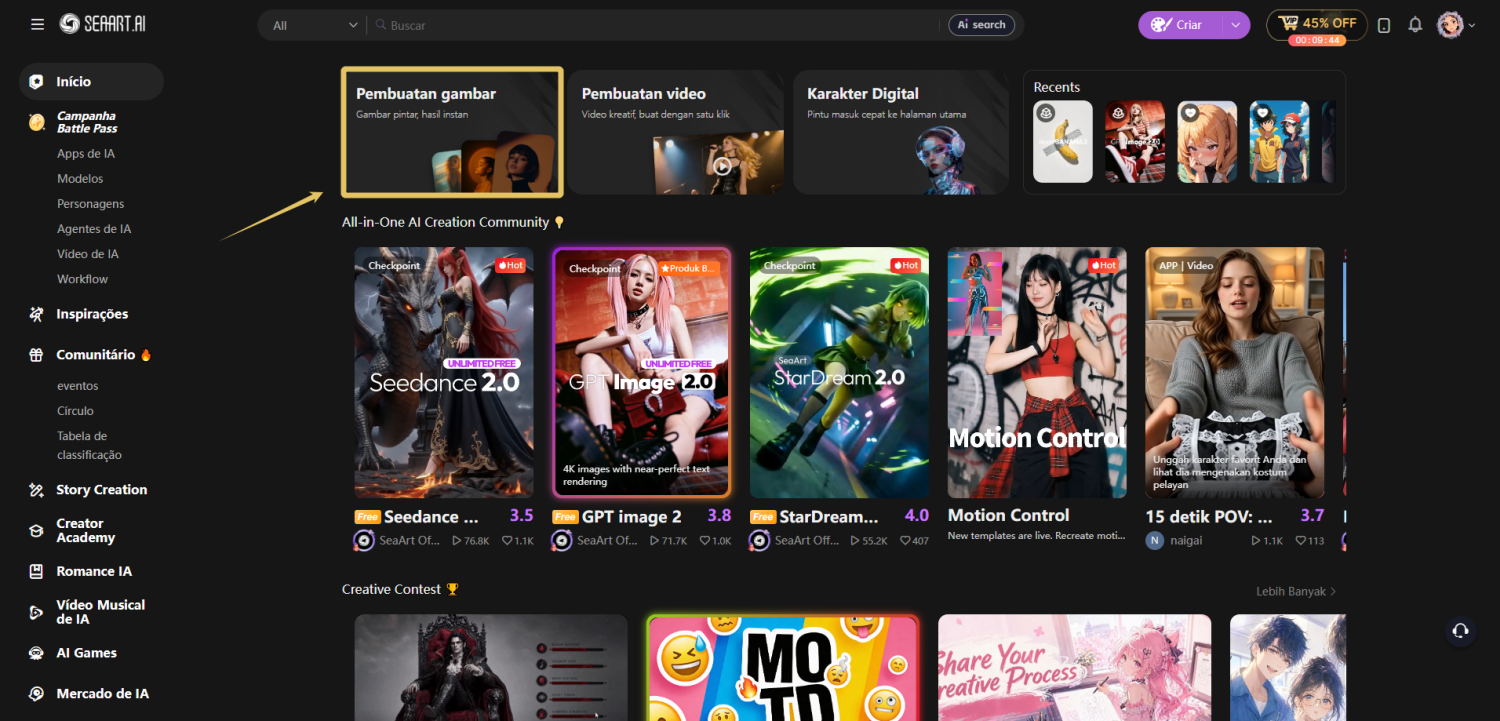Screen dimensions: 1500x721
Task: Click the red shoes recent thumbnail
Action: point(1135,141)
